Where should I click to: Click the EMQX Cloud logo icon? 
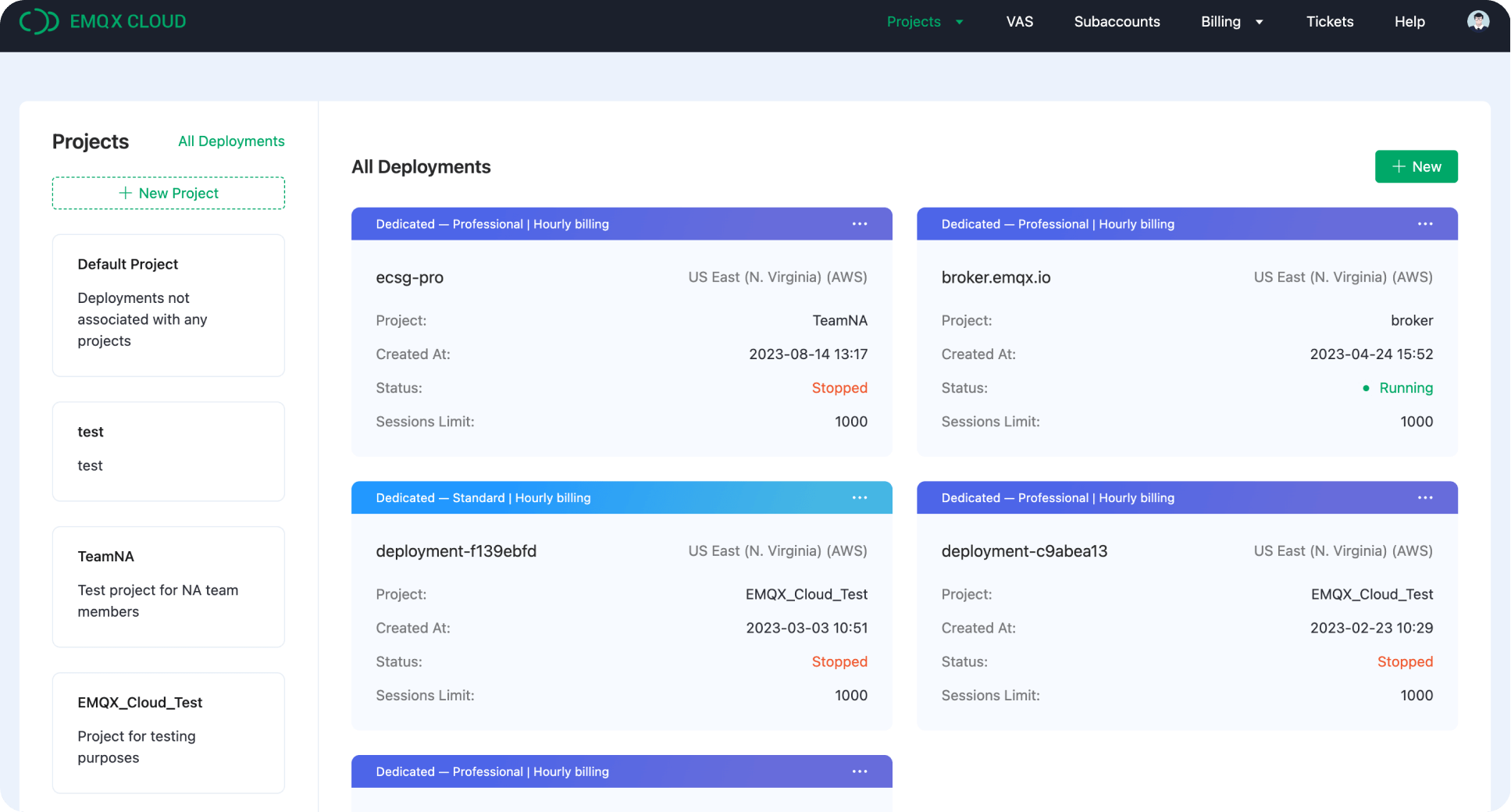39,22
